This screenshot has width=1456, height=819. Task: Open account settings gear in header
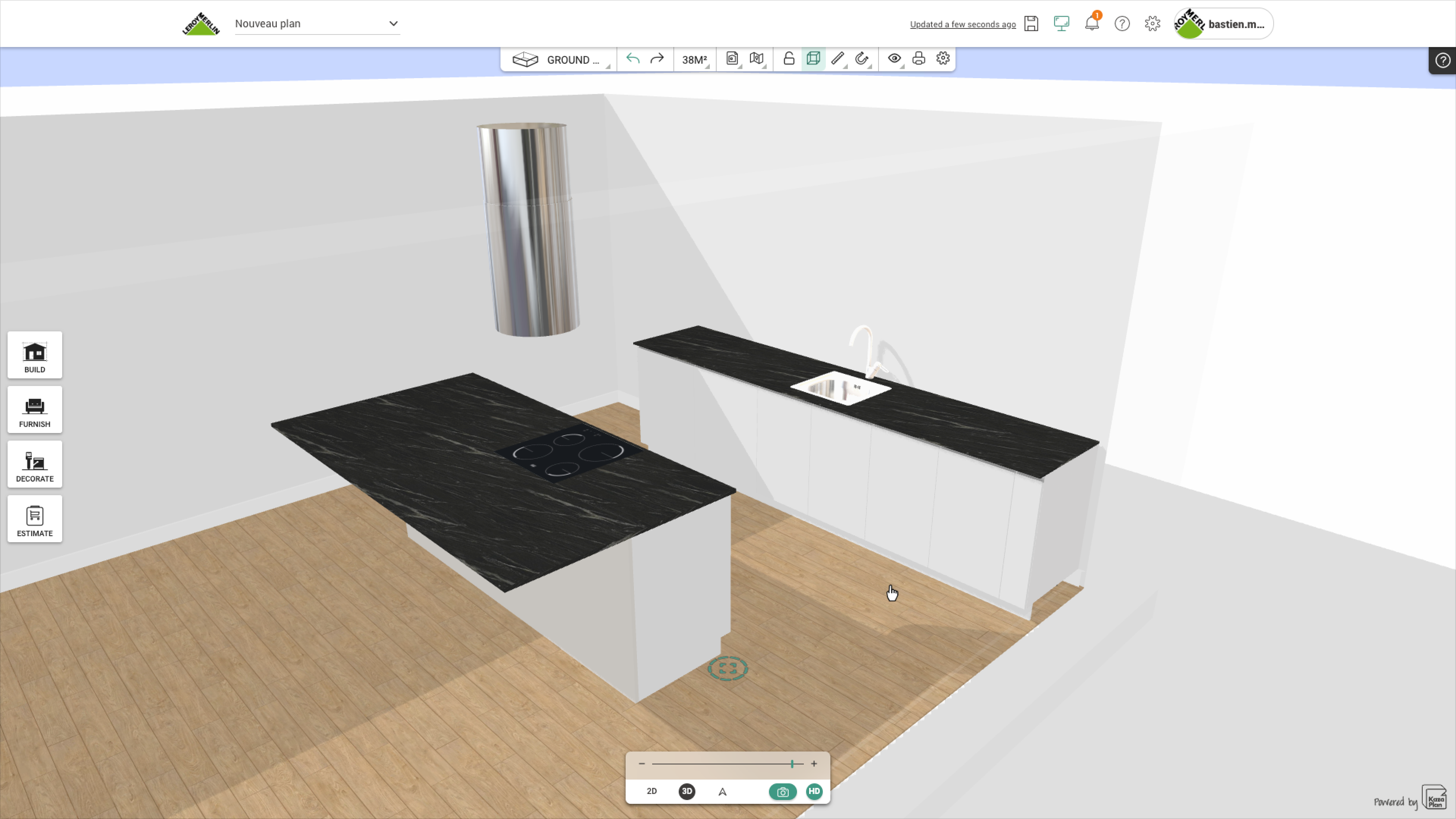click(x=1152, y=24)
